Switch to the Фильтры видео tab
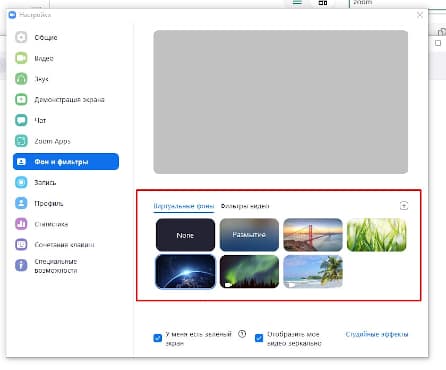The width and height of the screenshot is (446, 370). click(245, 206)
